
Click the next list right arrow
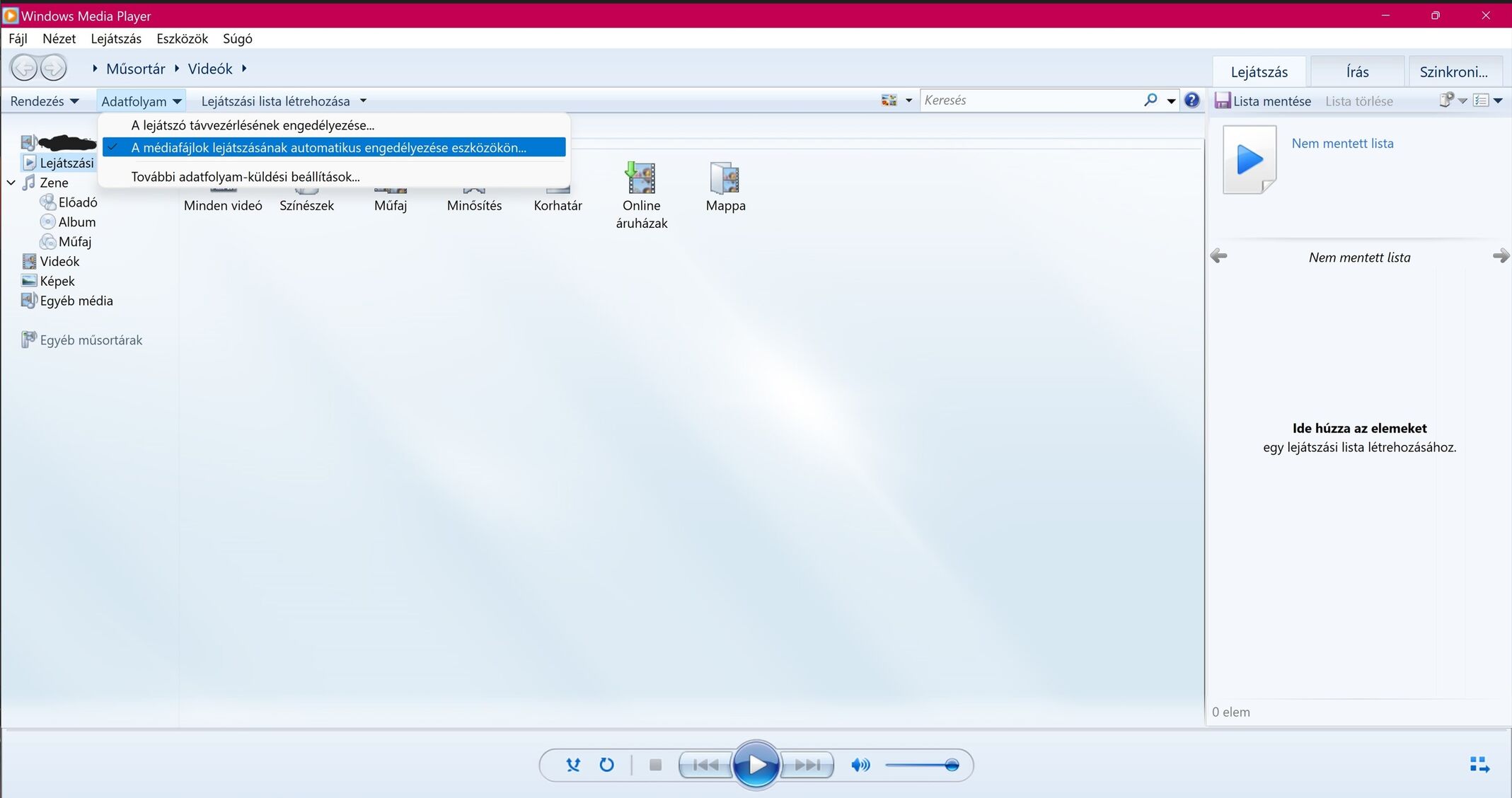1501,256
